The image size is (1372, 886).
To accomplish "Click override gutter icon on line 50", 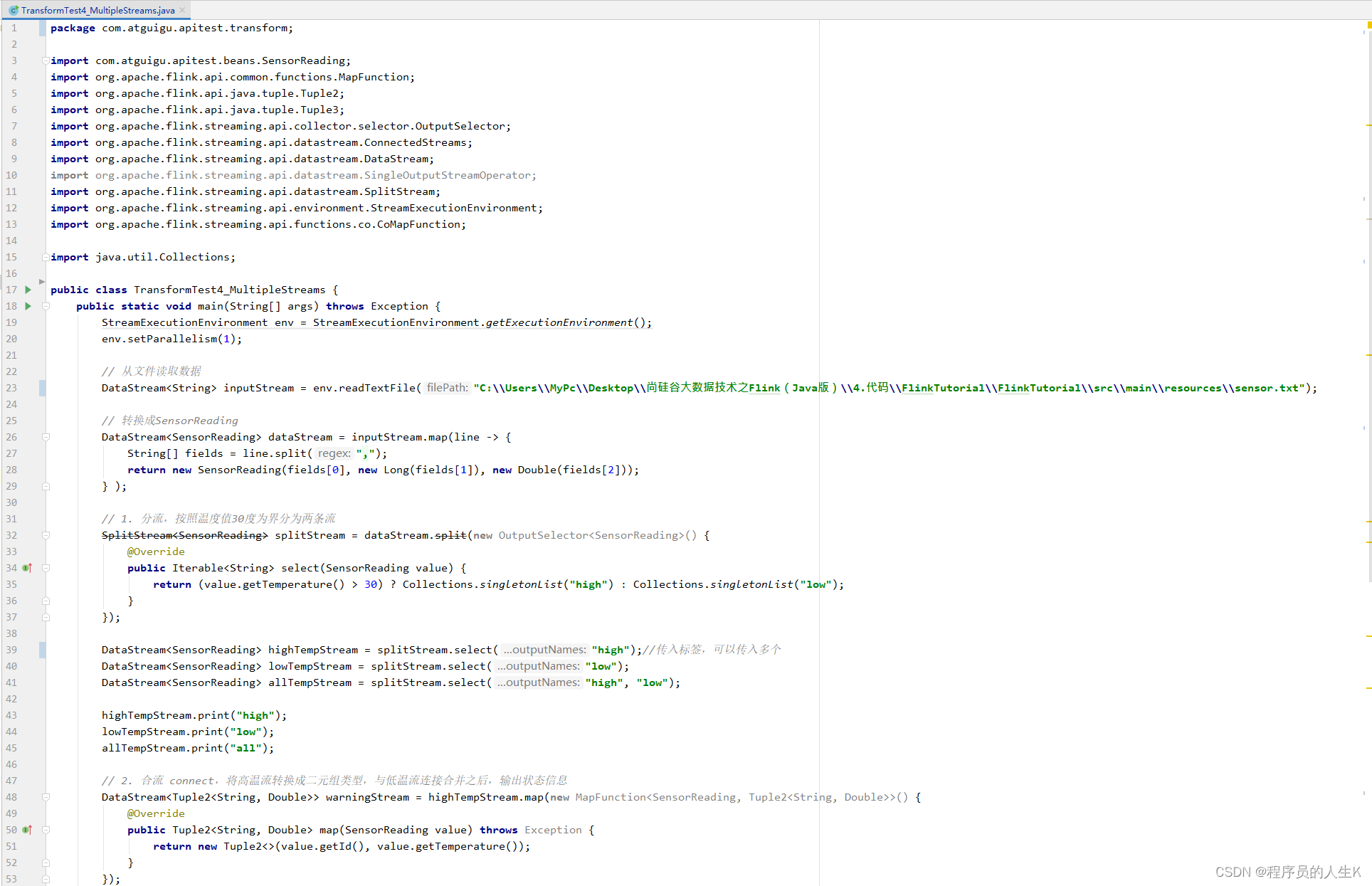I will pos(27,830).
